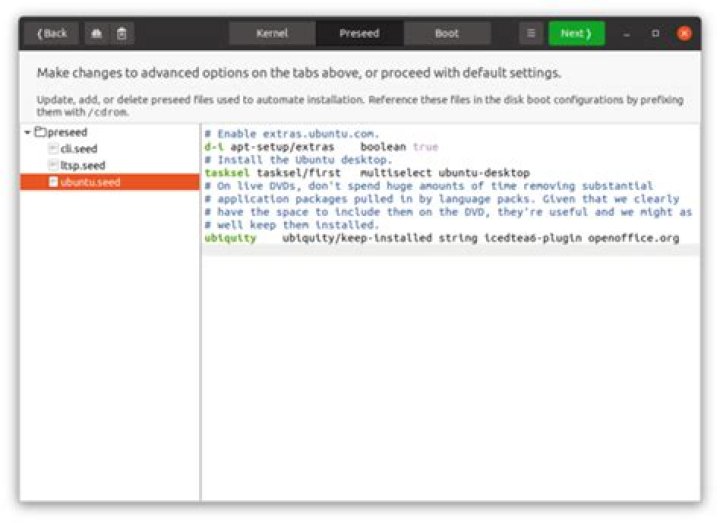
Task: Click the ubiquity/keep-installed line
Action: 442,238
